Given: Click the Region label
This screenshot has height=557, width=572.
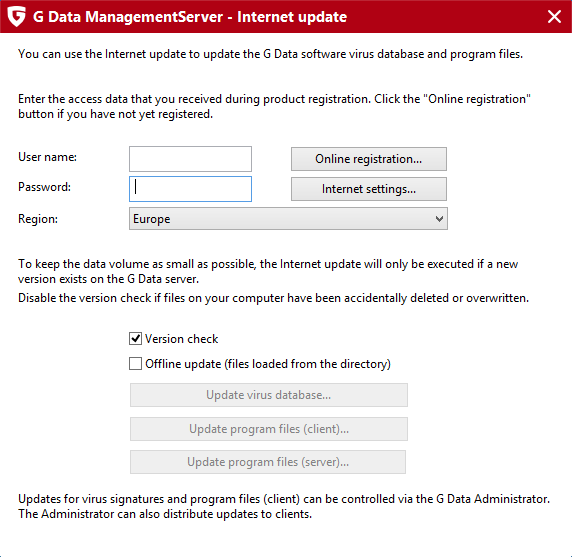Looking at the screenshot, I should pos(38,219).
